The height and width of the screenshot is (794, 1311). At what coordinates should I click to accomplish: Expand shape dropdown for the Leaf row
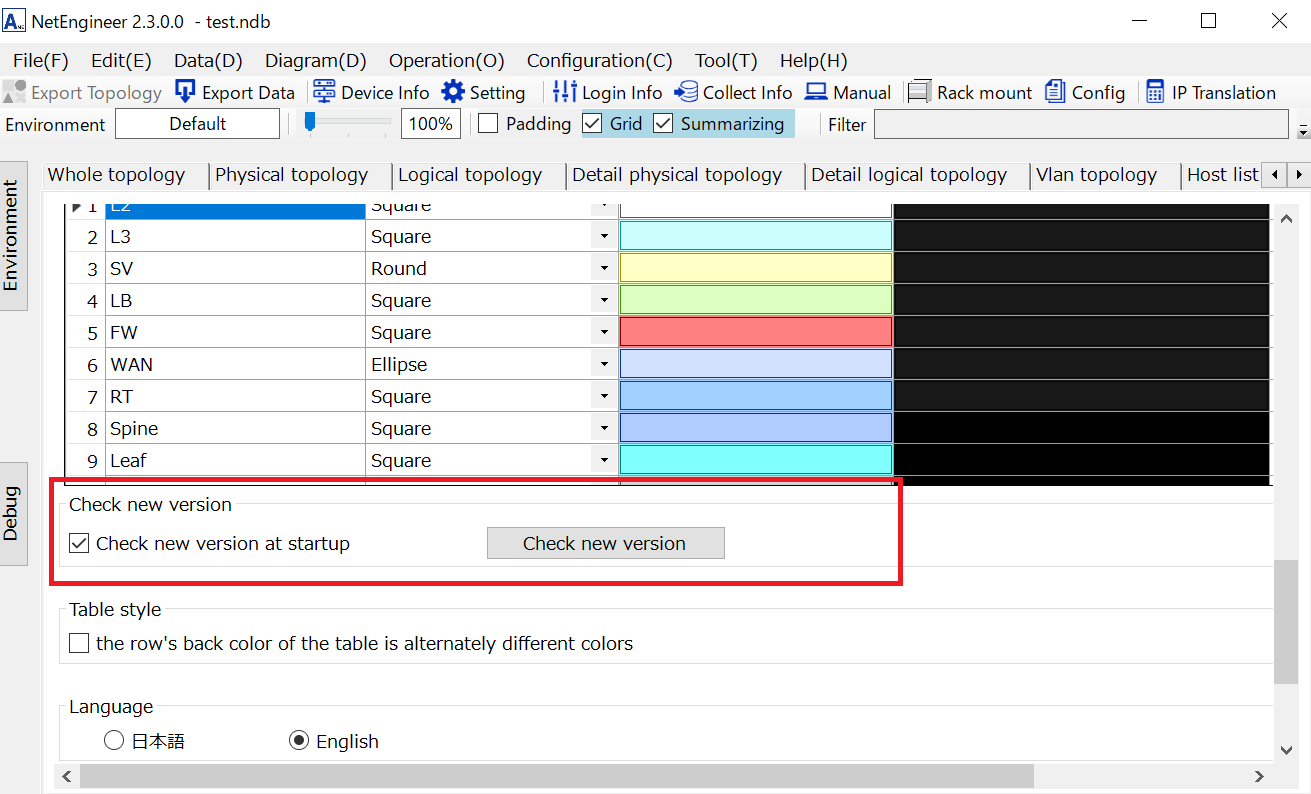click(604, 461)
